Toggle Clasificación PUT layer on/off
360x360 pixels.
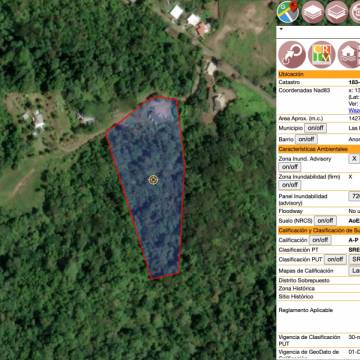click(x=336, y=259)
